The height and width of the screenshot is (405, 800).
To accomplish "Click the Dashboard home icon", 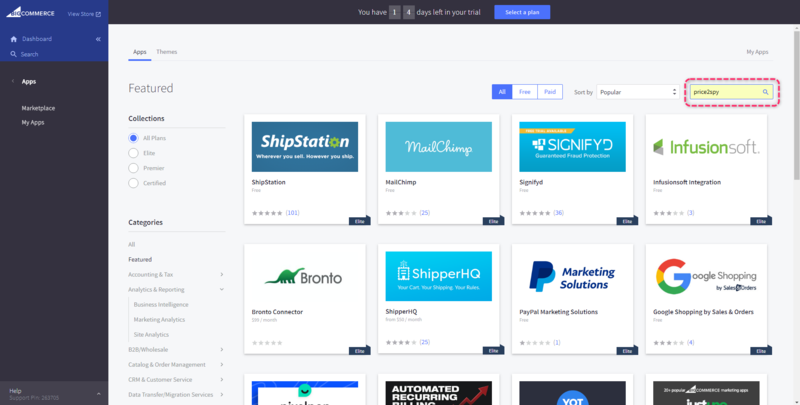I will [x=14, y=39].
